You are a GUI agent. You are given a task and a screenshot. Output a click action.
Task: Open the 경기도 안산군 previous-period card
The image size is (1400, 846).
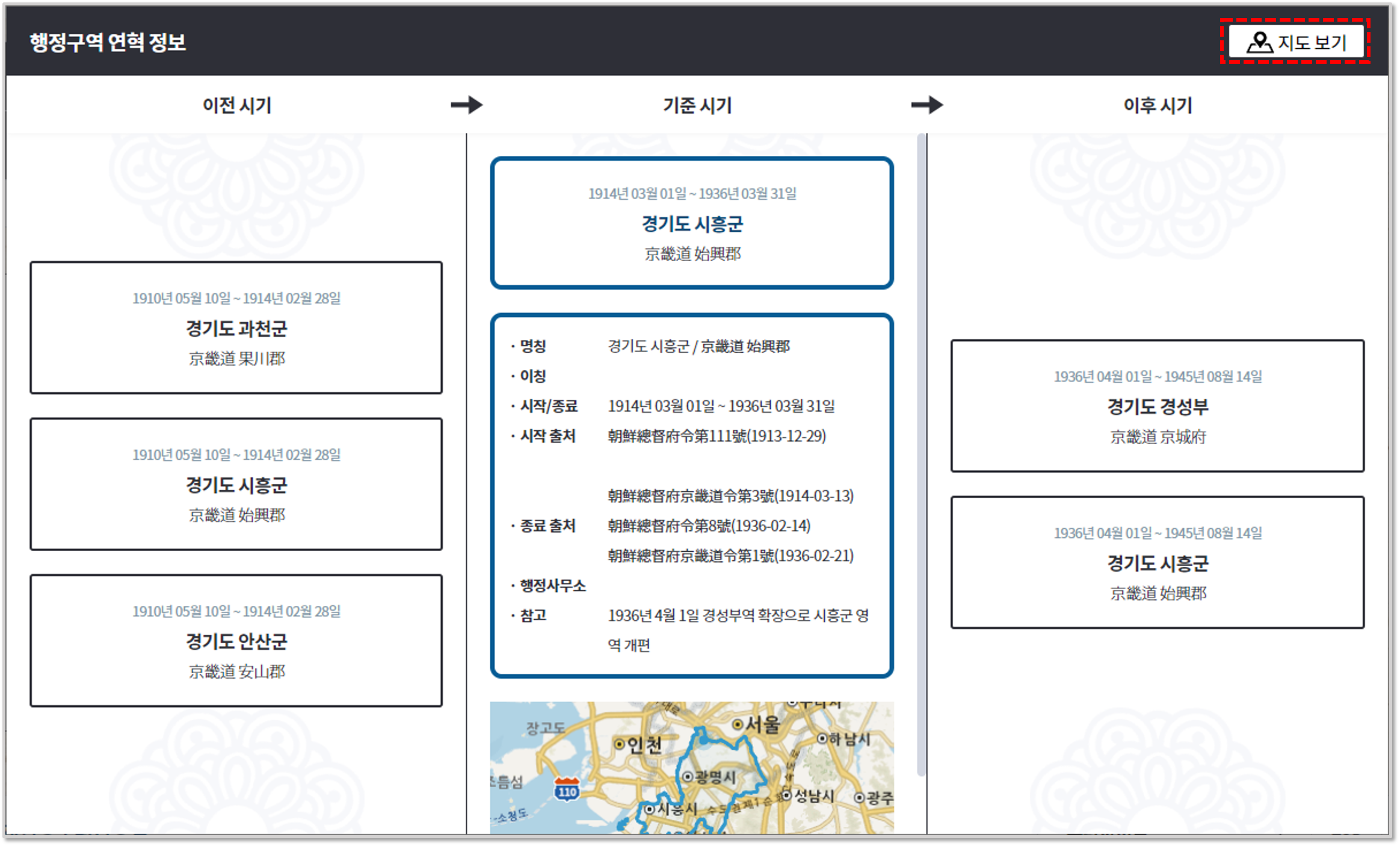click(236, 641)
